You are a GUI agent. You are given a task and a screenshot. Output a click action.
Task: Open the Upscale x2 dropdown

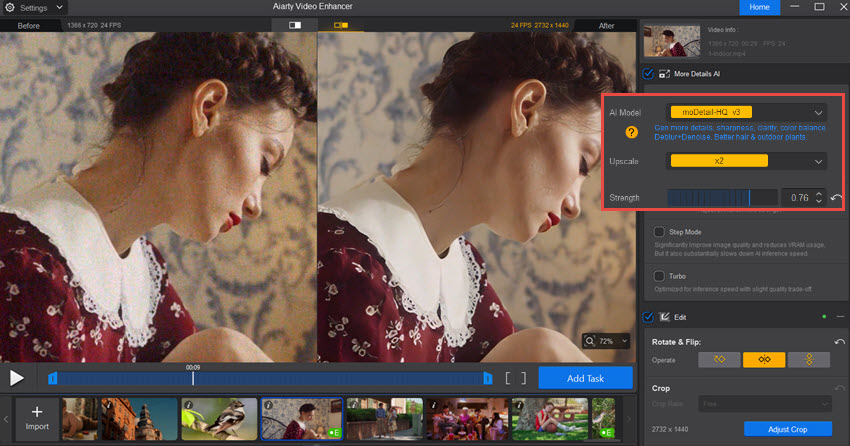[x=746, y=161]
